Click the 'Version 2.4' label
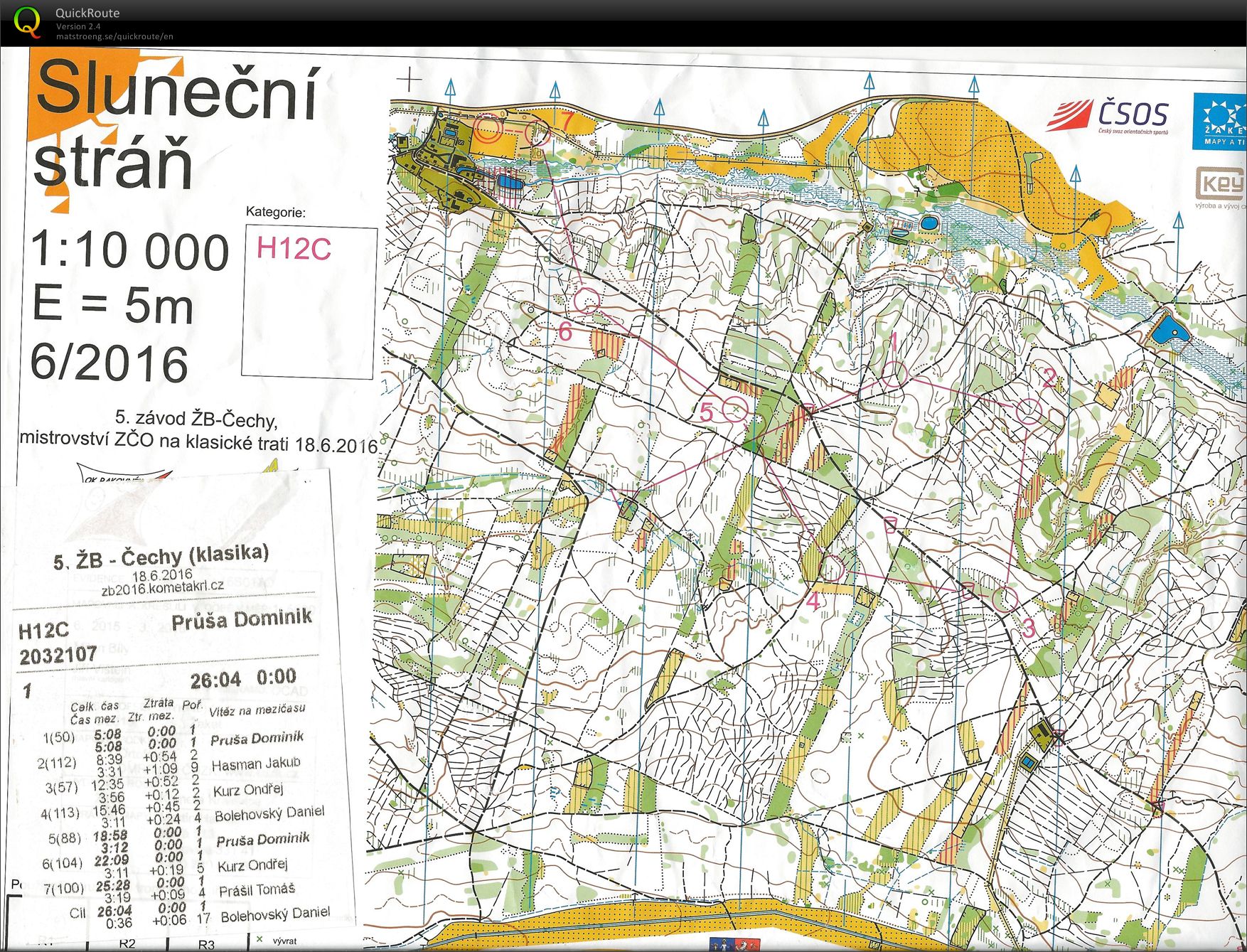The width and height of the screenshot is (1247, 952). coord(78,26)
